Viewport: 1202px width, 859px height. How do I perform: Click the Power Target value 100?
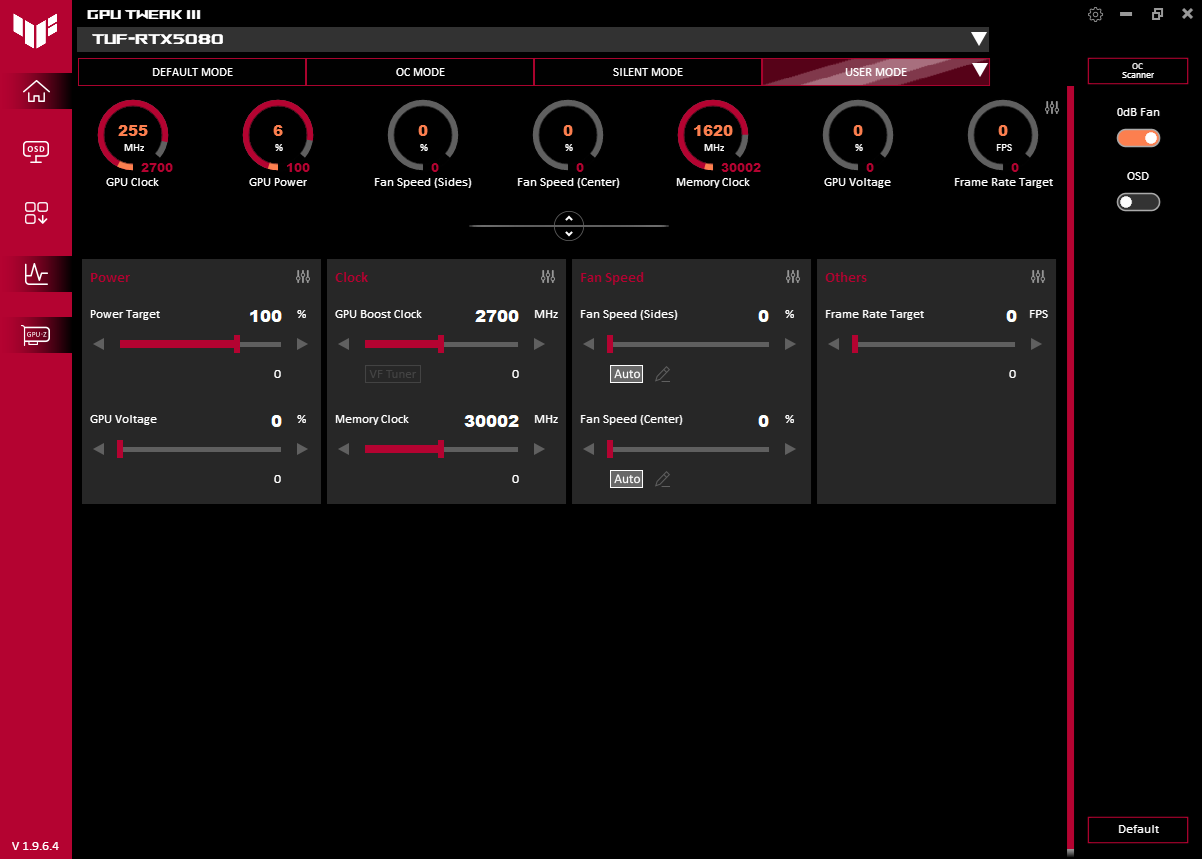[265, 316]
